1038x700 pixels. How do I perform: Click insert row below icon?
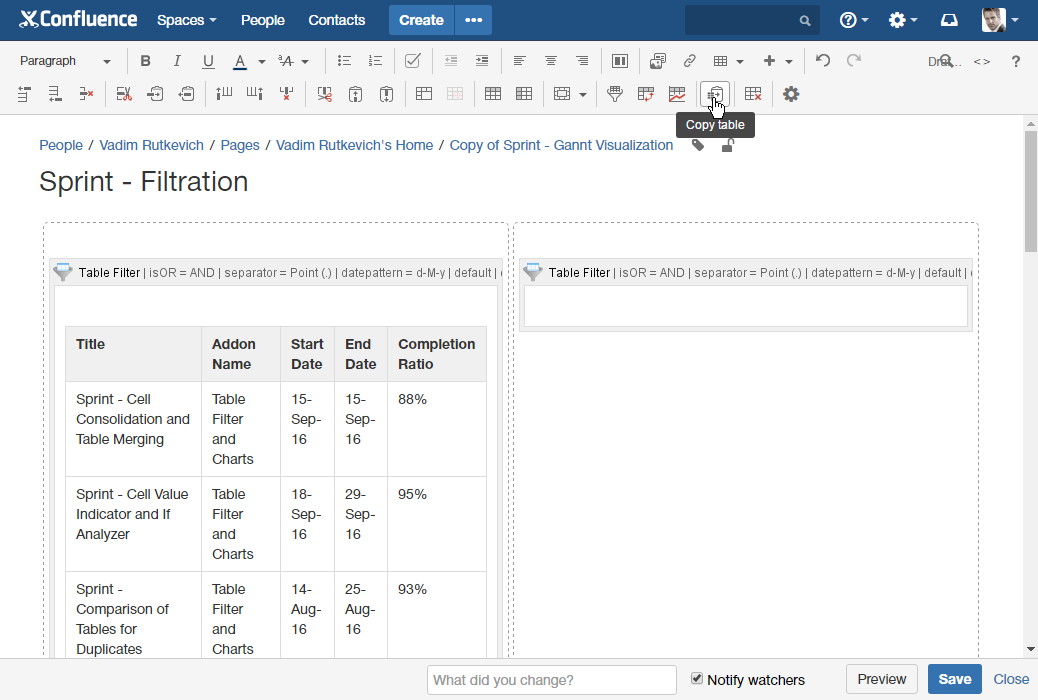[56, 94]
